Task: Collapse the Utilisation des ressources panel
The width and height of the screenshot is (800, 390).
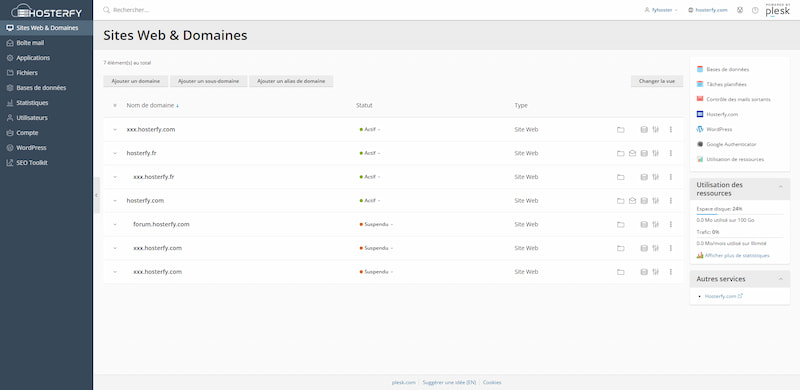Action: [x=781, y=187]
